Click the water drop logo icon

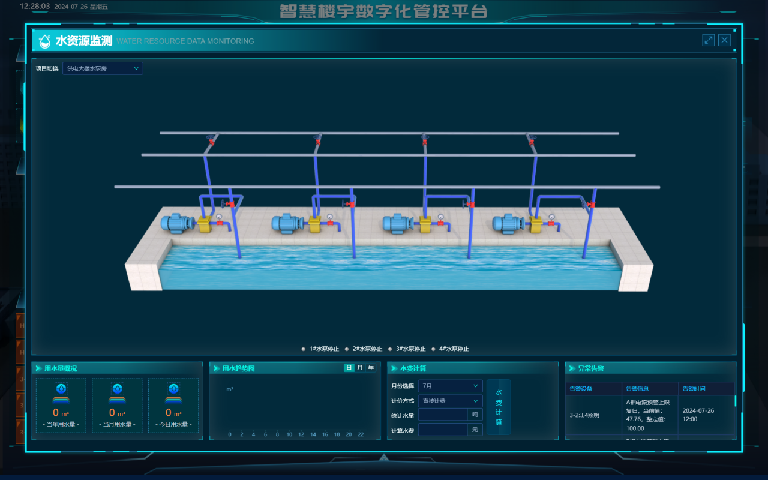coord(44,41)
